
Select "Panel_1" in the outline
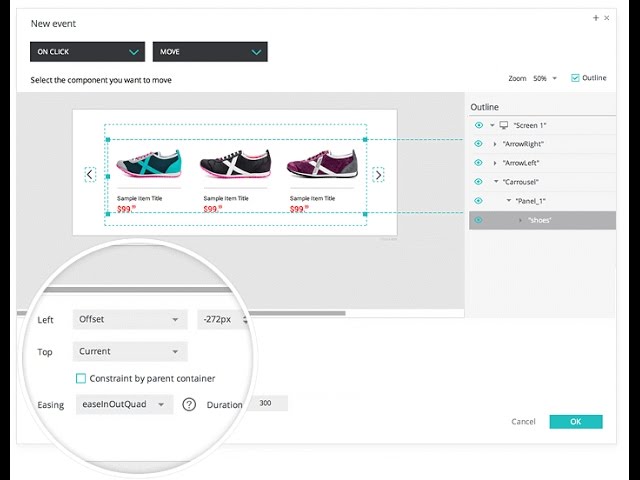click(530, 201)
